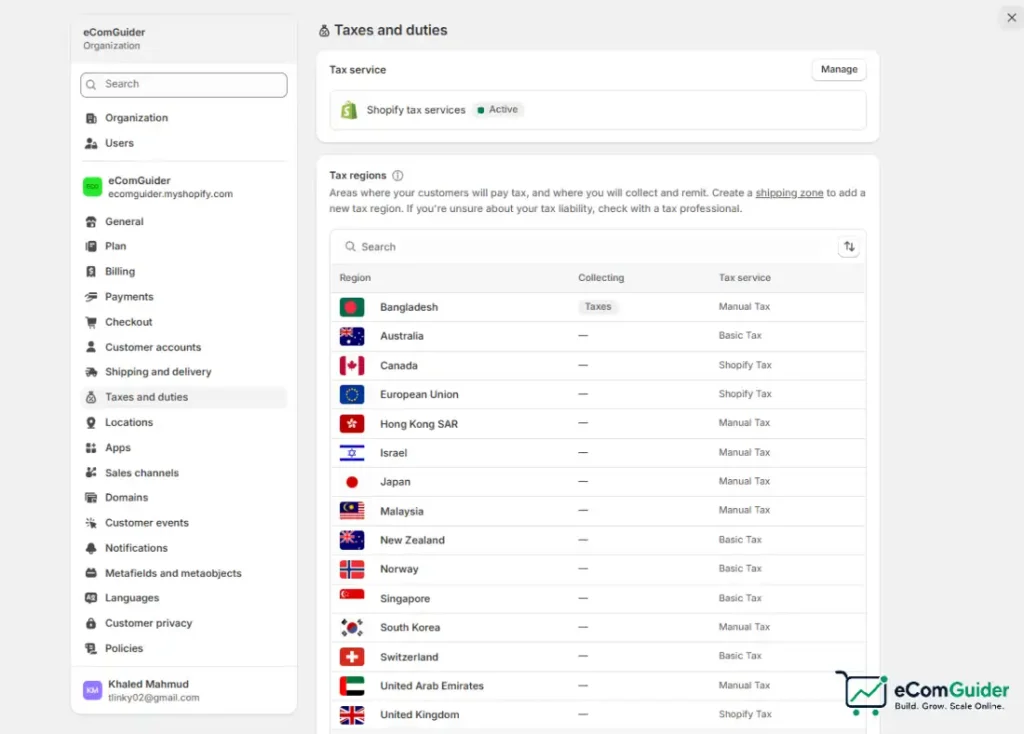Click the Checkout cart icon
The width and height of the screenshot is (1024, 734).
click(91, 322)
